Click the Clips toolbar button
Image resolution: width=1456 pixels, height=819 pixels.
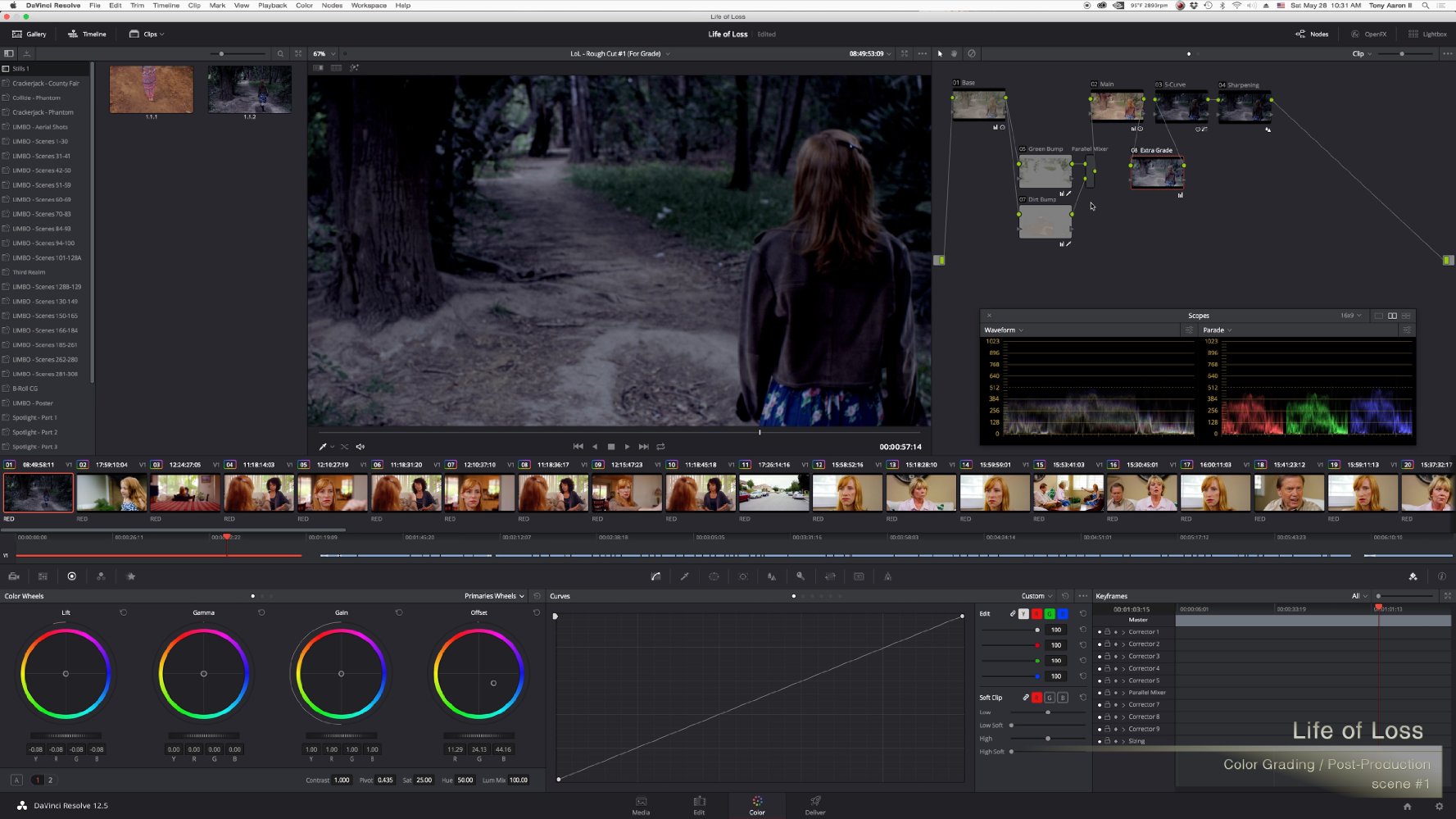coord(147,34)
